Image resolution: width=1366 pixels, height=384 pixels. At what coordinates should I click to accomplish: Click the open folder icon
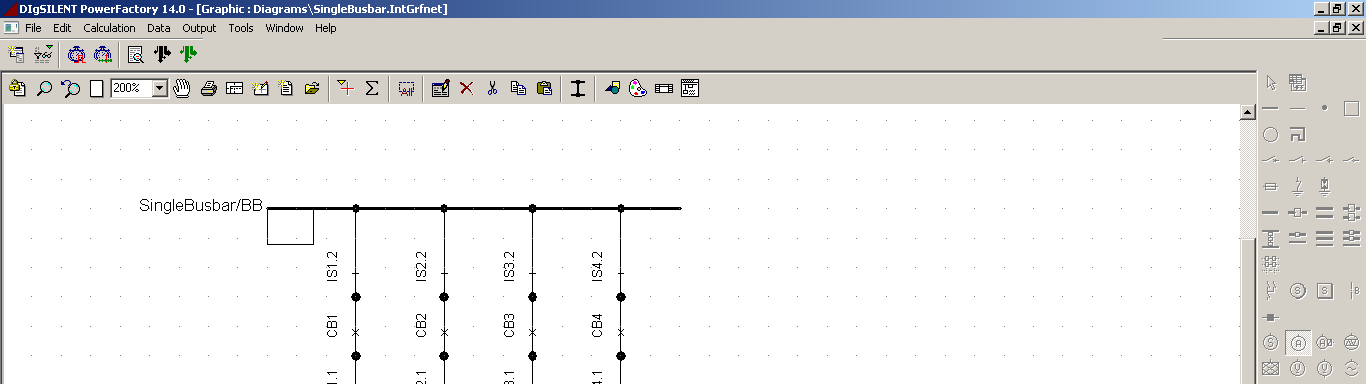(x=312, y=88)
